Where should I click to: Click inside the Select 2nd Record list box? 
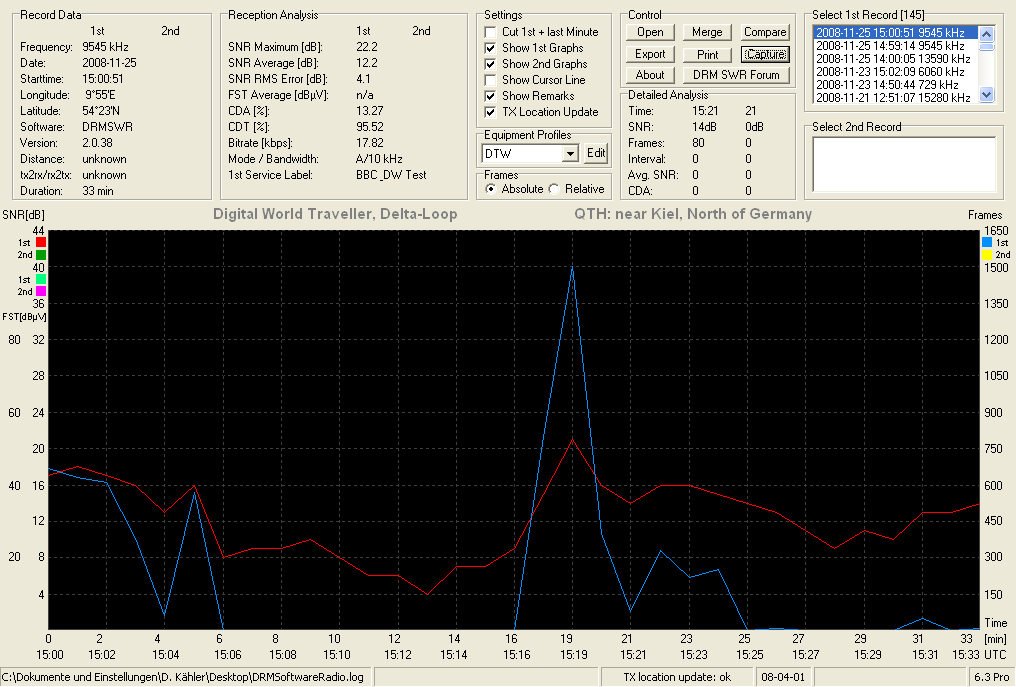(904, 164)
